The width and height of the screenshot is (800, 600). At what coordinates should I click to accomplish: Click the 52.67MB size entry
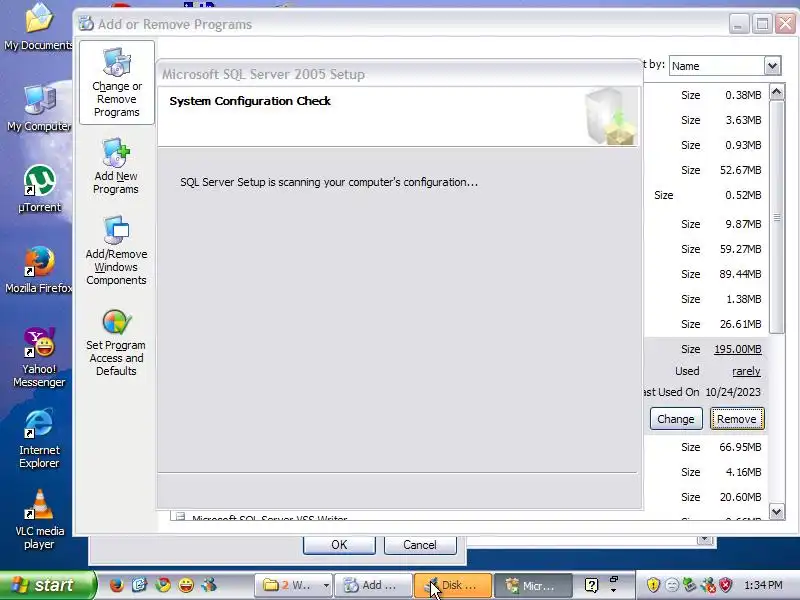[740, 170]
